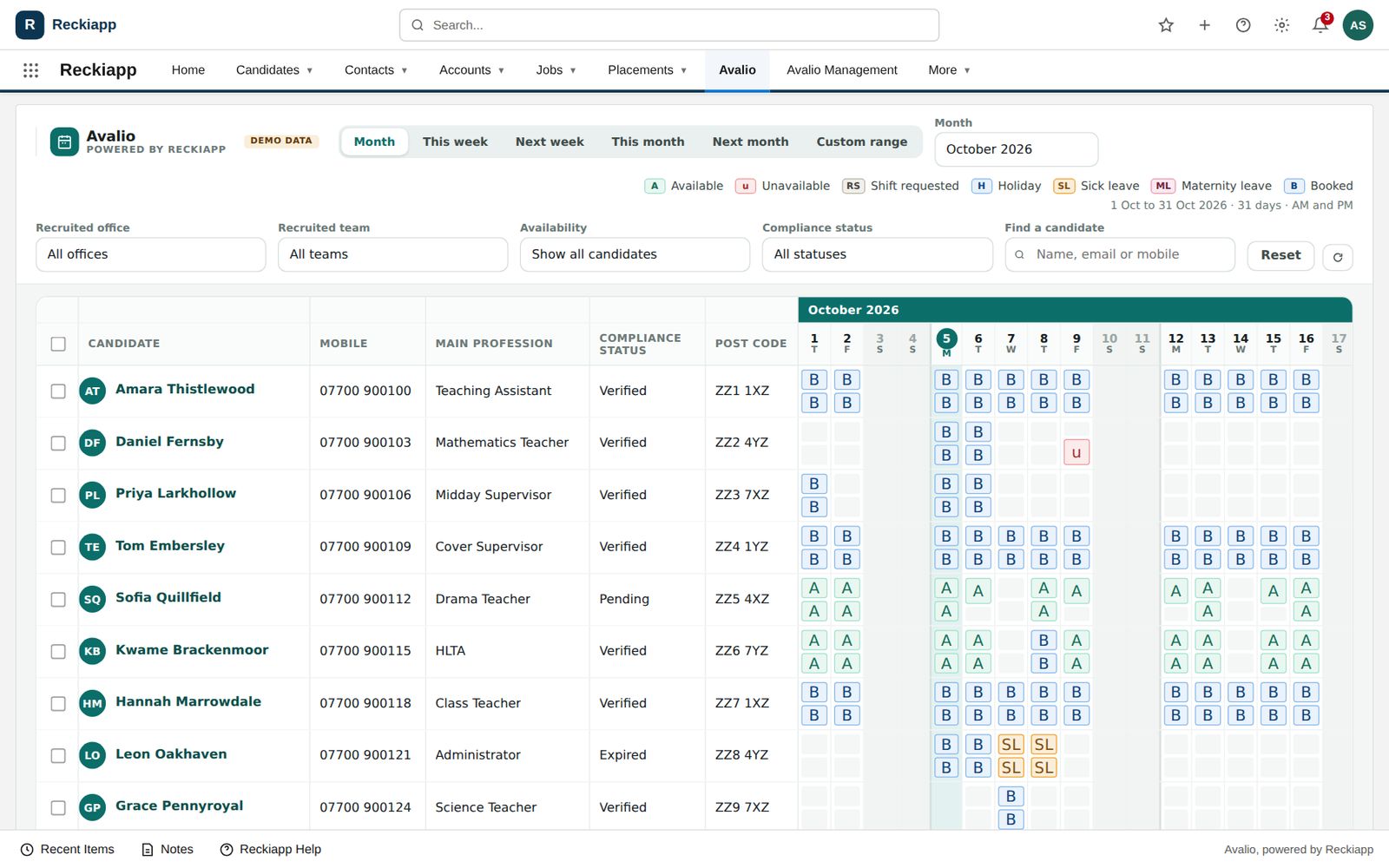
Task: Open Recent Items clock icon
Action: point(27,850)
